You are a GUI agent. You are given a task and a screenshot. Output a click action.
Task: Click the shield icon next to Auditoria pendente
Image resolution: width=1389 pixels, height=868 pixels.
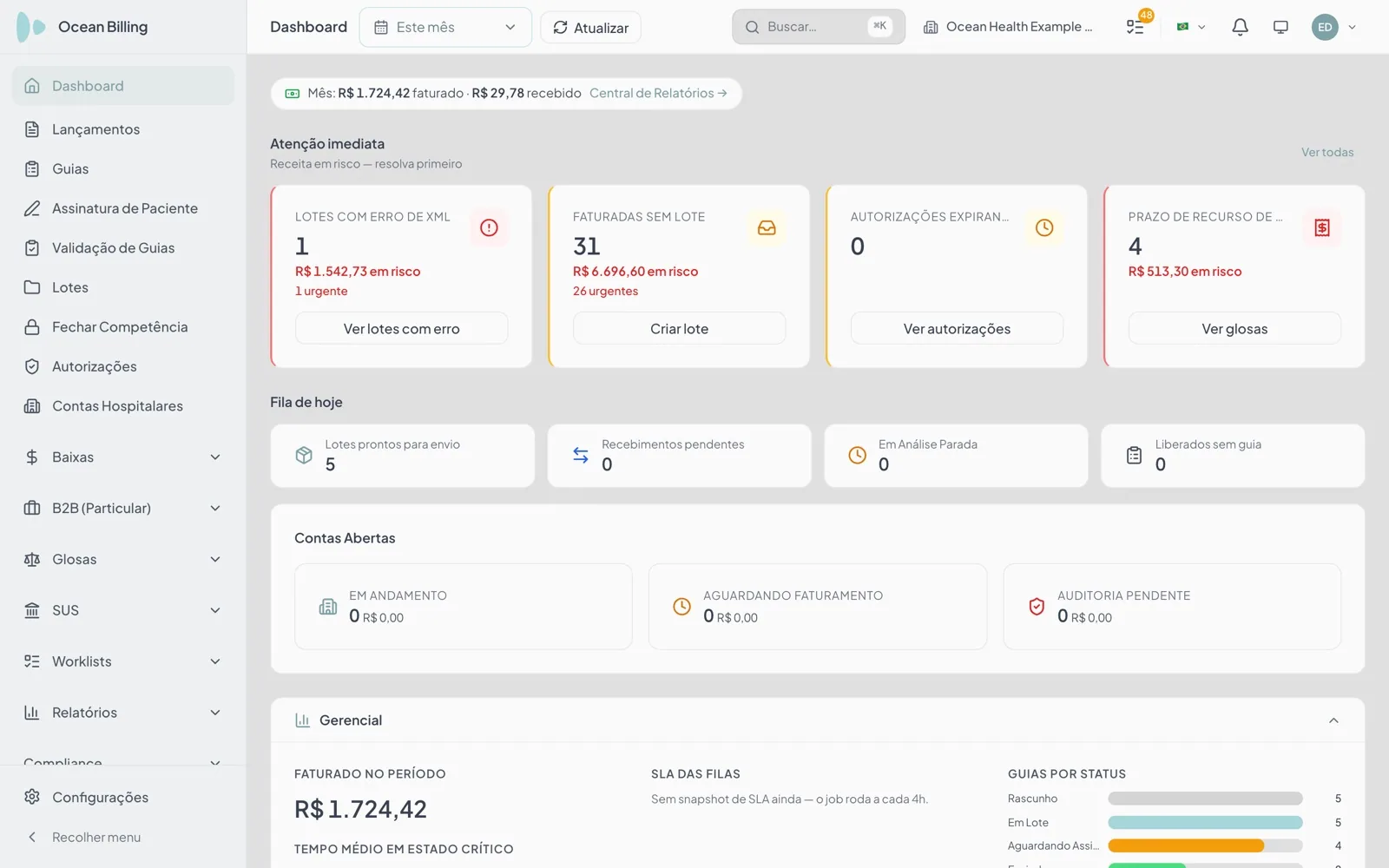click(x=1037, y=607)
